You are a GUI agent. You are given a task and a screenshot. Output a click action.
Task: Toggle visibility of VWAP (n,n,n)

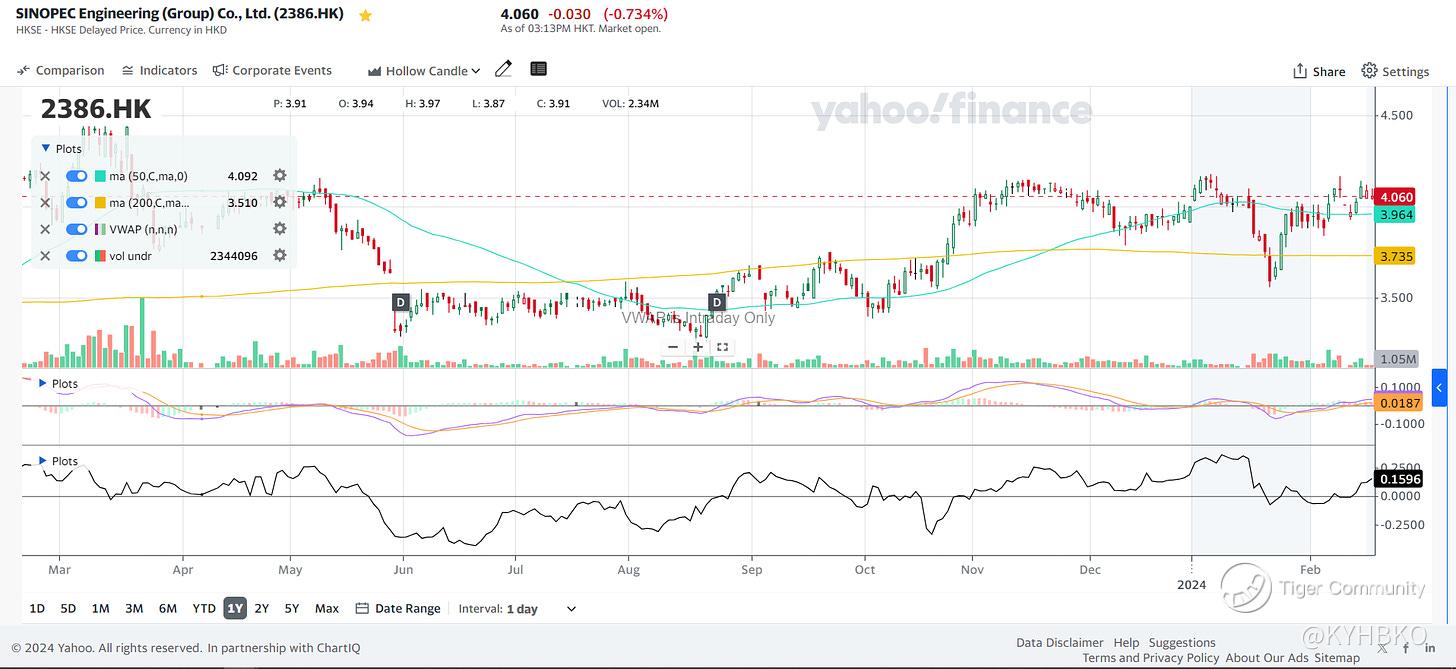pos(77,229)
